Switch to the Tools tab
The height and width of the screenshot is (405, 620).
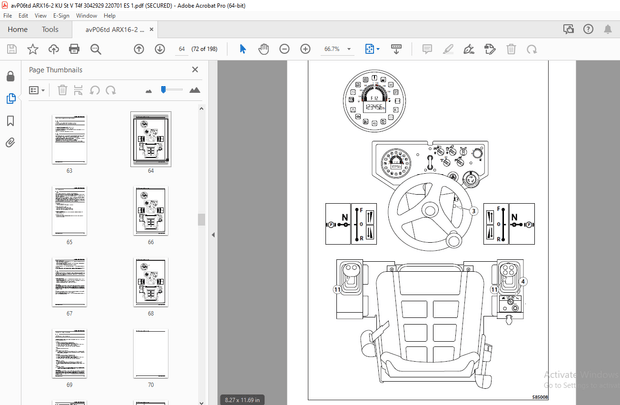coord(50,29)
